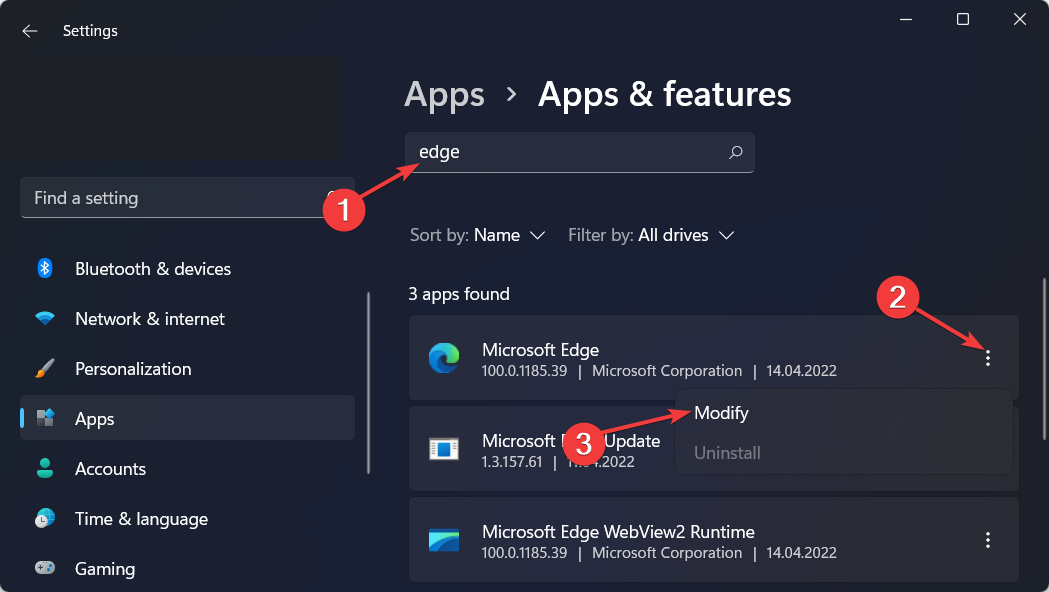Click the Apps sidebar icon
This screenshot has width=1049, height=592.
pos(45,418)
